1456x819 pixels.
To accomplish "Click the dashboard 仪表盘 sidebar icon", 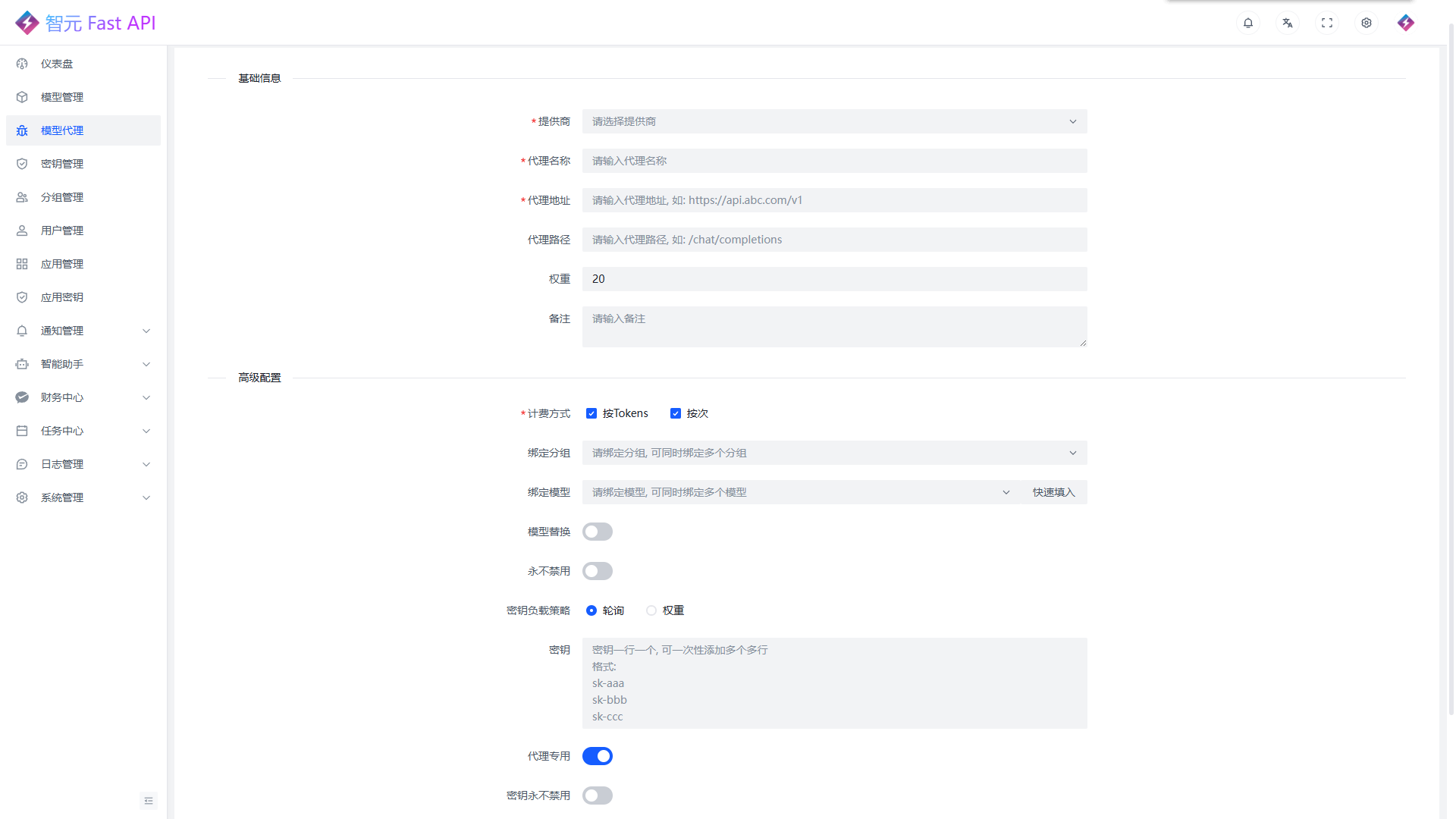I will 22,64.
